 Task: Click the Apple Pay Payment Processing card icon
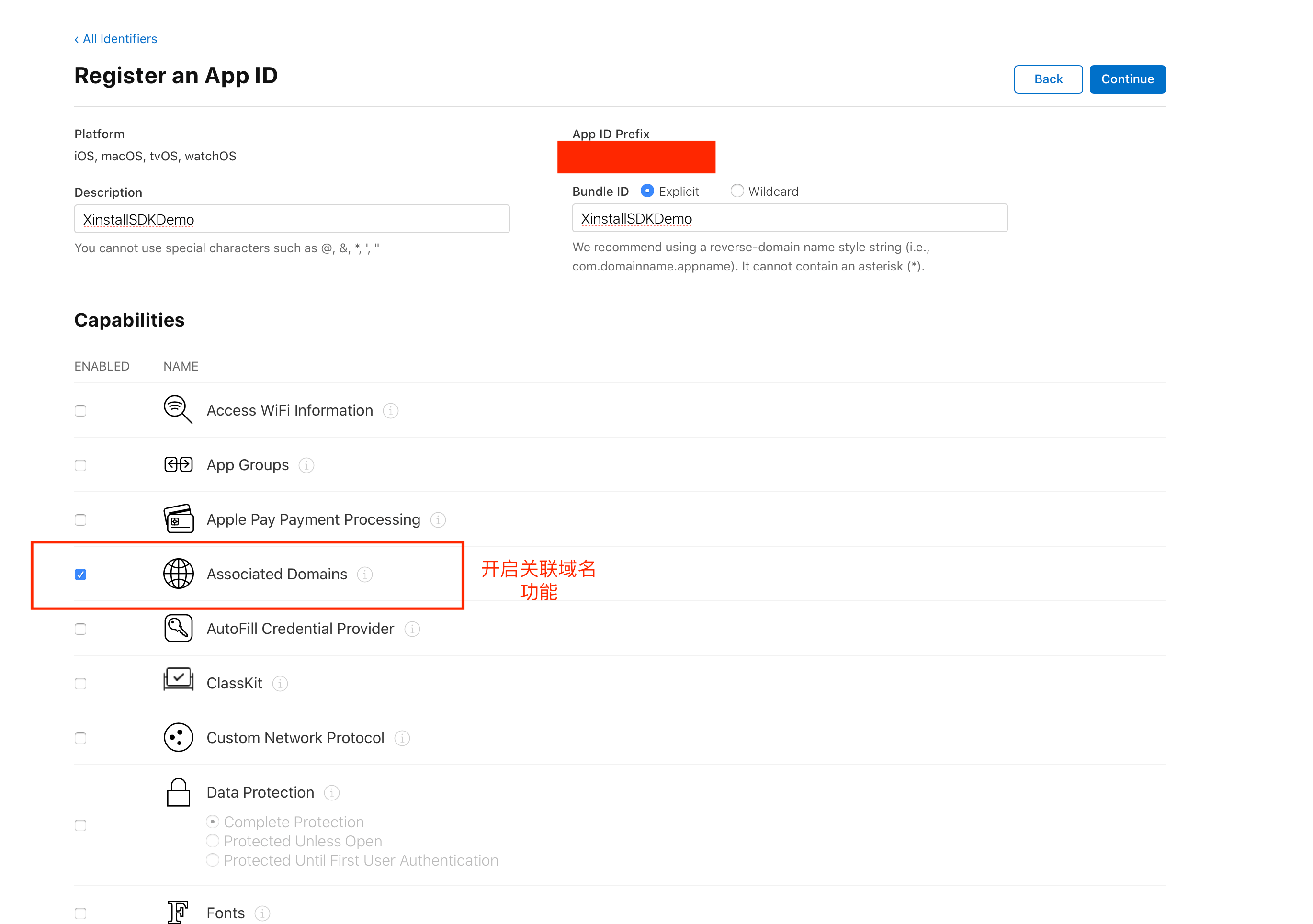pyautogui.click(x=178, y=519)
